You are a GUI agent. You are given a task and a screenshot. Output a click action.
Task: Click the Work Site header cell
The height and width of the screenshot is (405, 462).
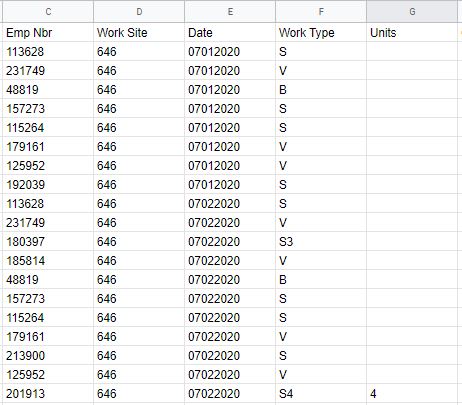coord(139,32)
